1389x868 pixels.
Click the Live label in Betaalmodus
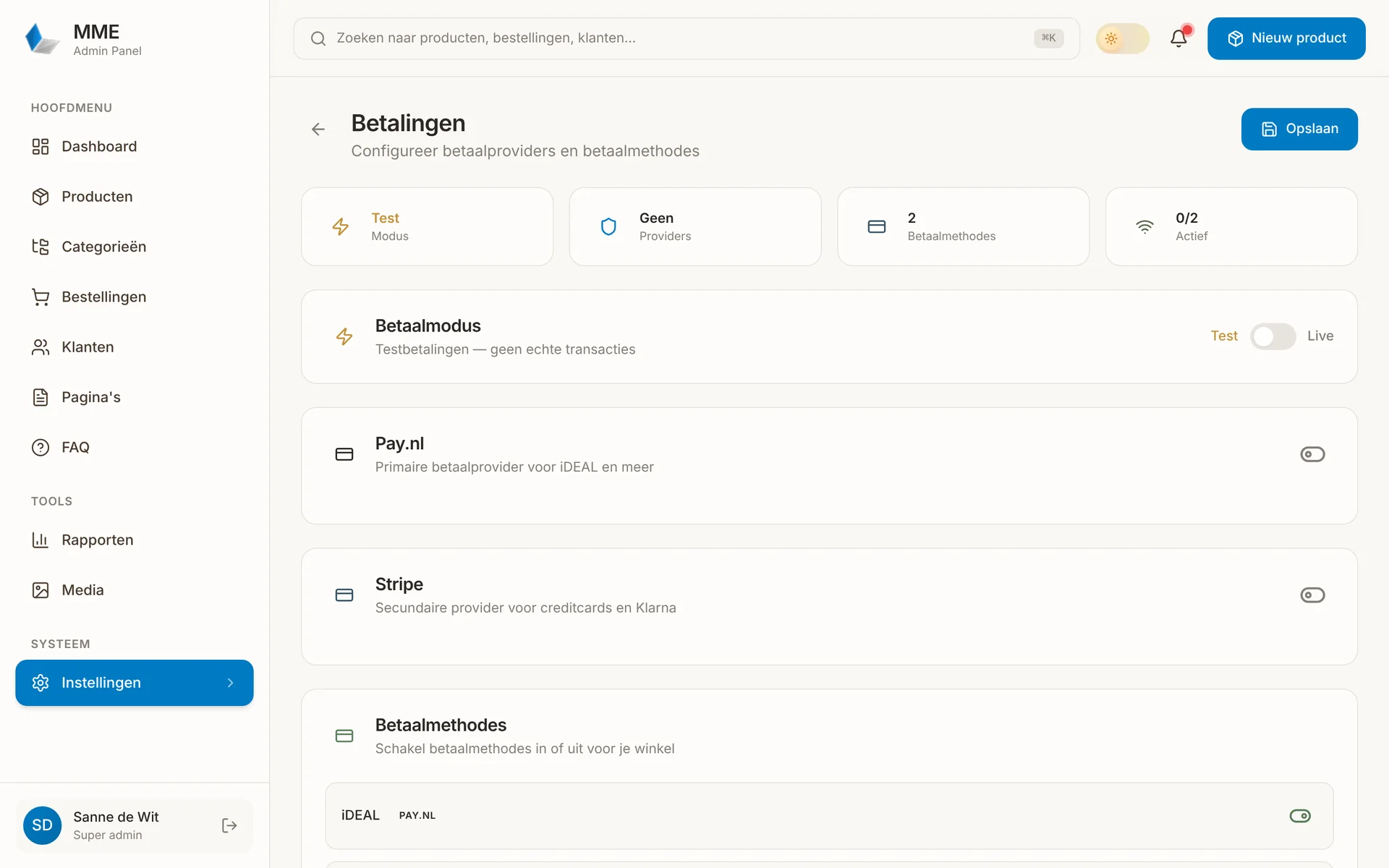point(1320,336)
